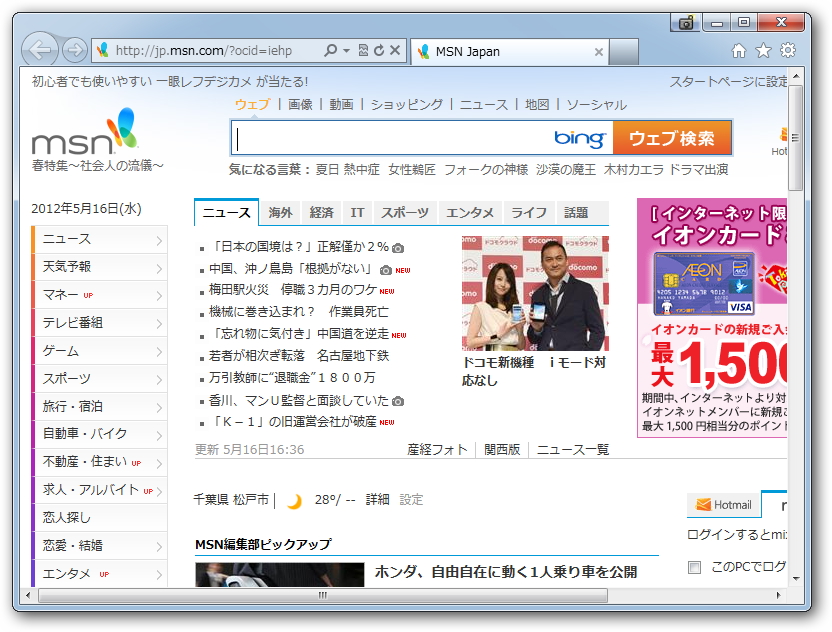
Task: Click camera icon beside 沖ノ鳥島 headline
Action: coord(386,270)
